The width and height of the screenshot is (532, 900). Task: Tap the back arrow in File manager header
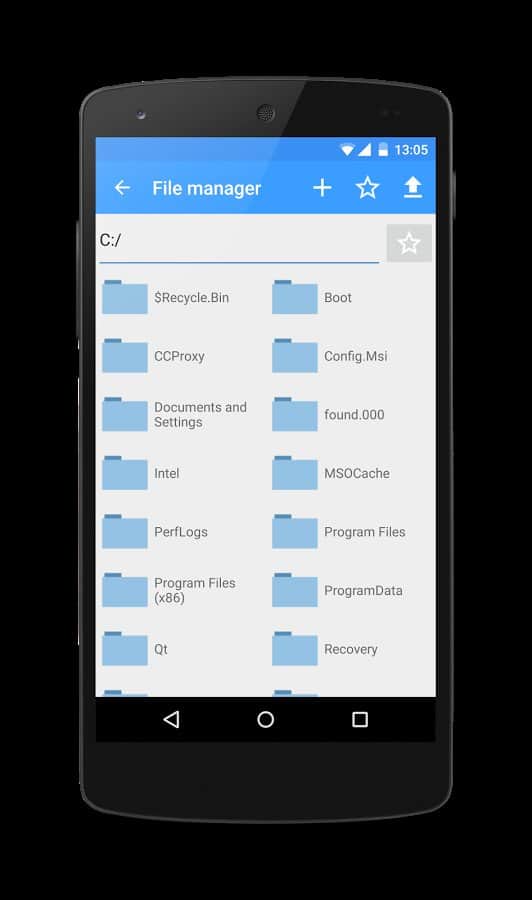[x=122, y=187]
